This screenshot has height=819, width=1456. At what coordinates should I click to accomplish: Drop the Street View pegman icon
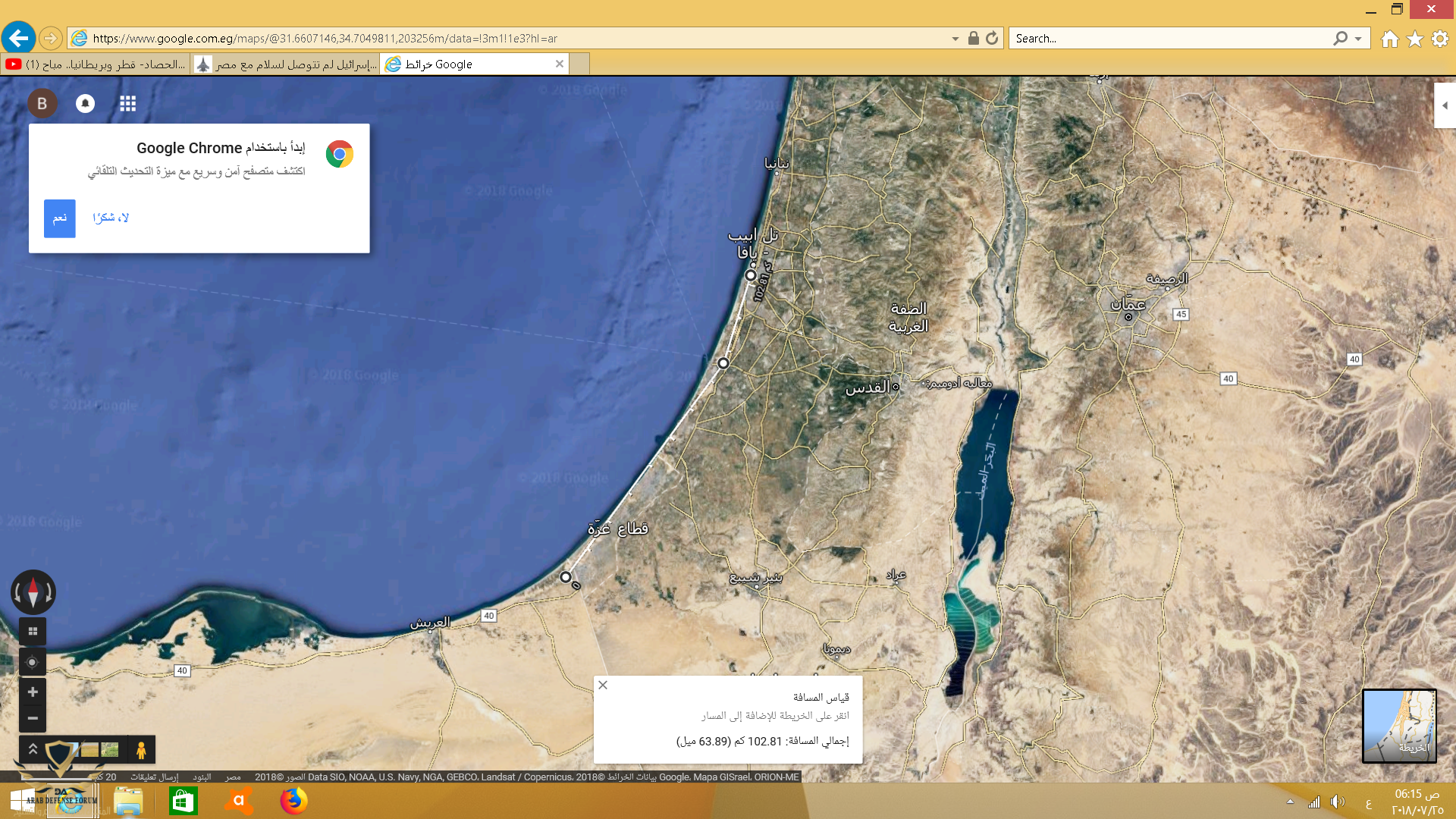point(141,750)
